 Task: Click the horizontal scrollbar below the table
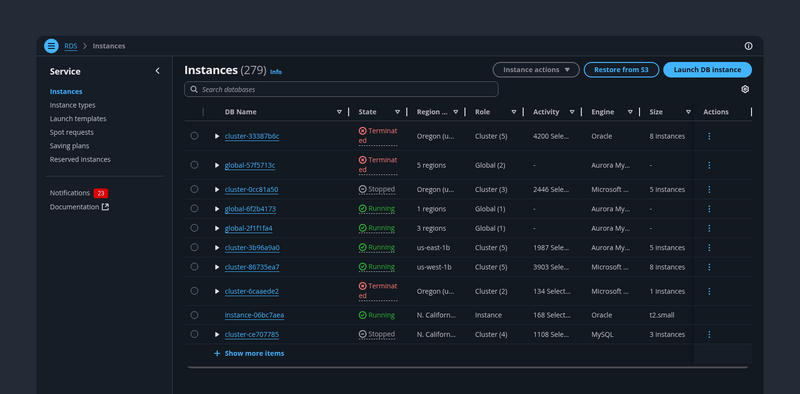467,366
